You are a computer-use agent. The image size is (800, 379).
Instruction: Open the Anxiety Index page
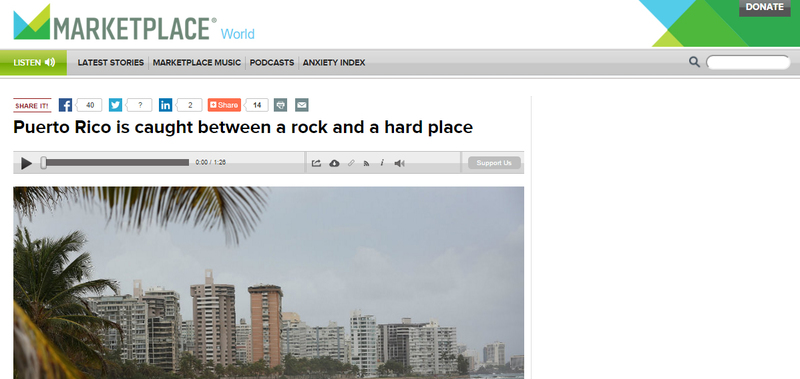pos(334,63)
